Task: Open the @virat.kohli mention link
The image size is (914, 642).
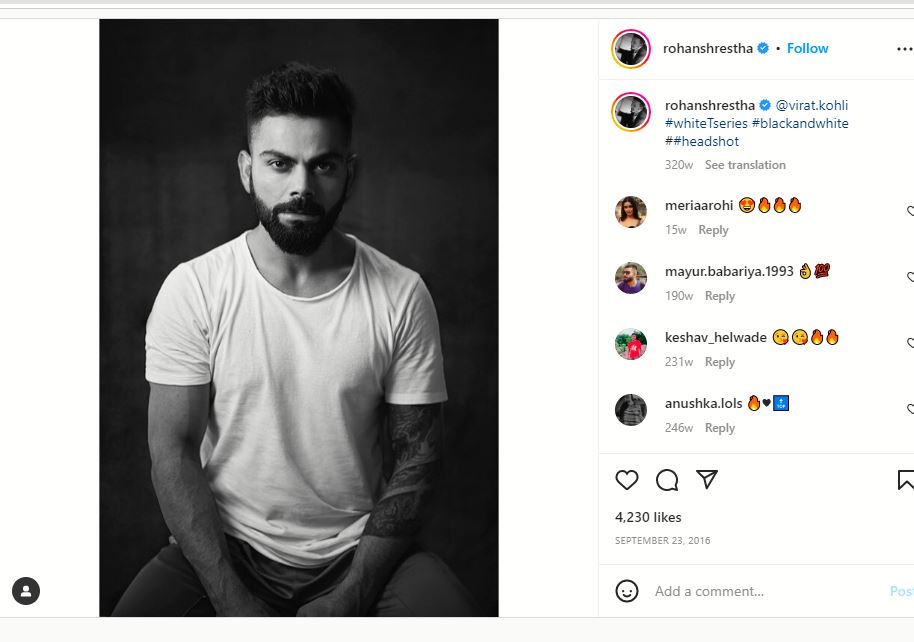Action: point(811,105)
